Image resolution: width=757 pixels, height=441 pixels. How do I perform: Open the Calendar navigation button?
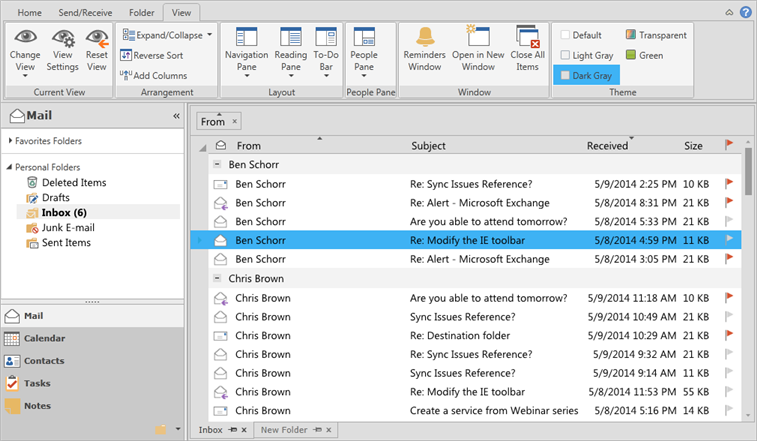pos(44,338)
